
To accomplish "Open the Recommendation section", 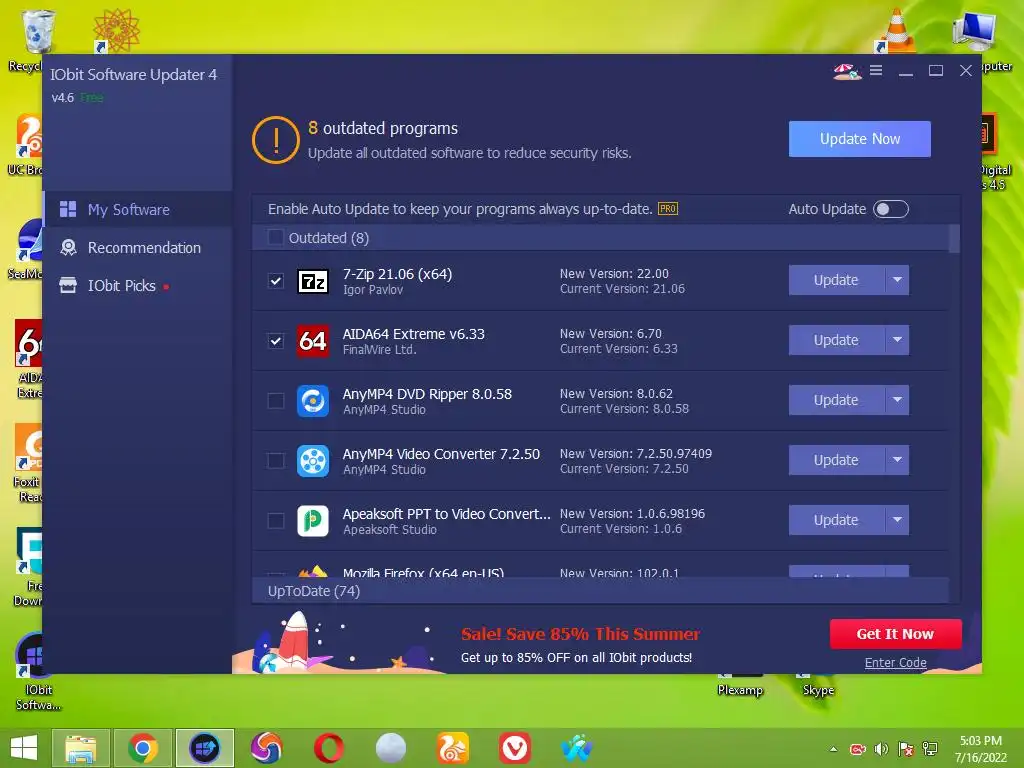I will pos(138,248).
